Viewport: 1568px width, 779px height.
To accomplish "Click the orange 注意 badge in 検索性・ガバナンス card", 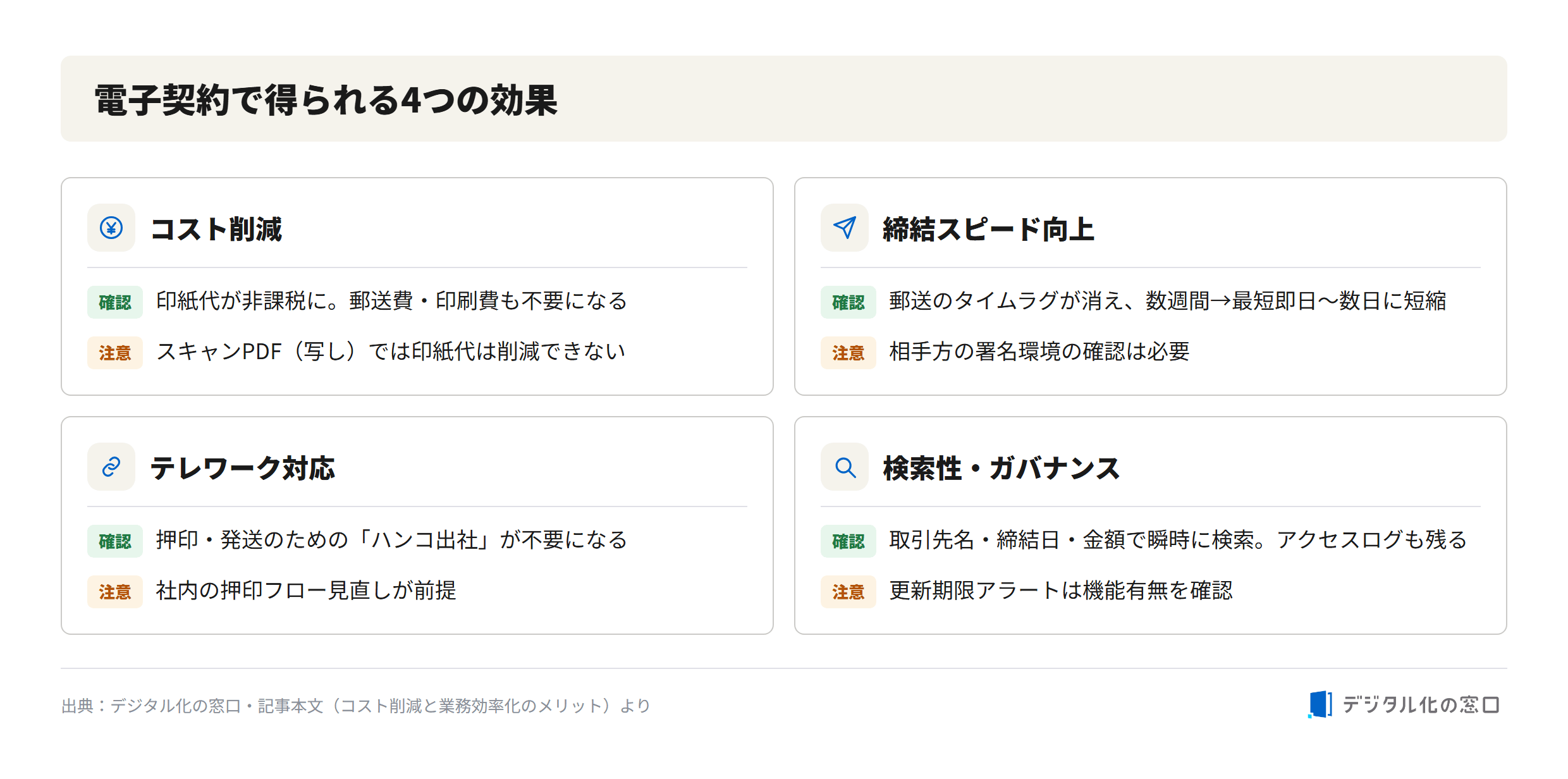I will coord(848,592).
